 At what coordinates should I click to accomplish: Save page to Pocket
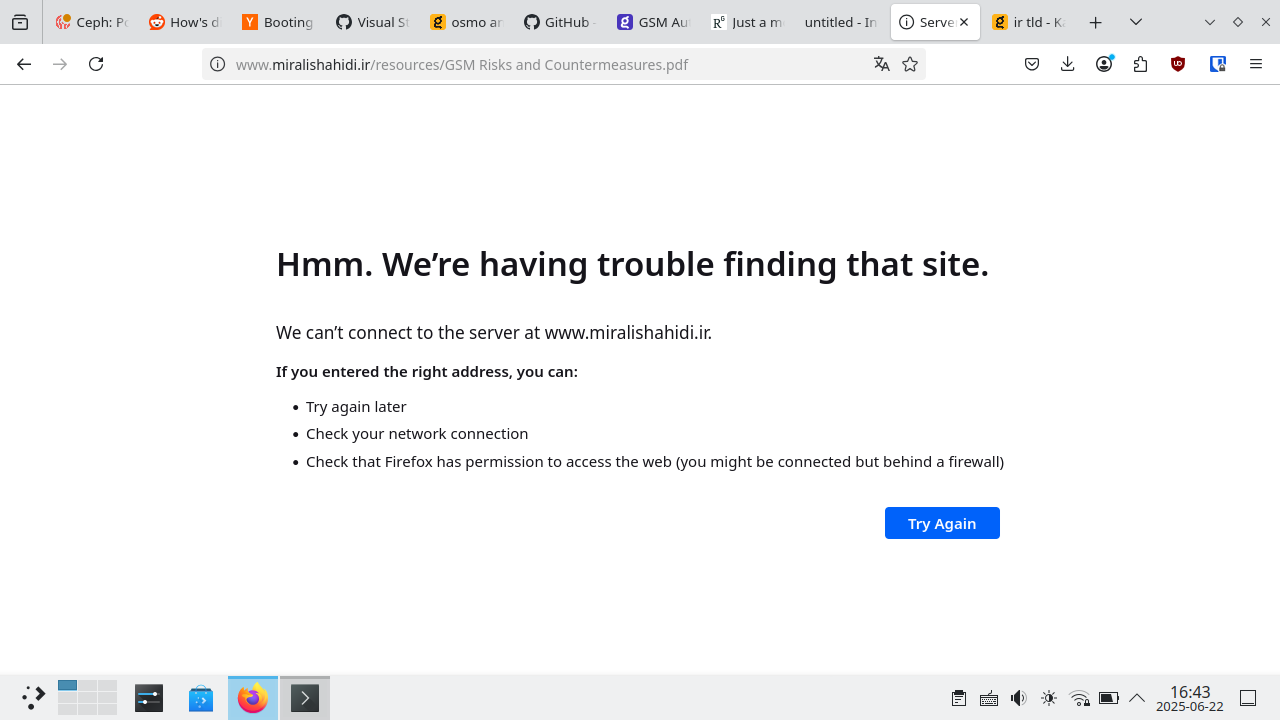[x=1031, y=63]
